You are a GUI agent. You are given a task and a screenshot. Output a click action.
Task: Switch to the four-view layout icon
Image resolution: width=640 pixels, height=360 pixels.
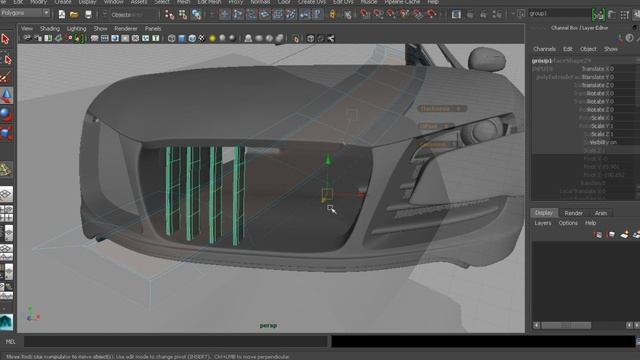7,213
